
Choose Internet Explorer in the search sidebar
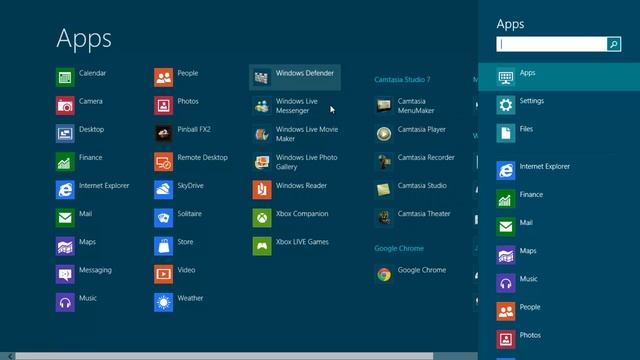pyautogui.click(x=559, y=171)
